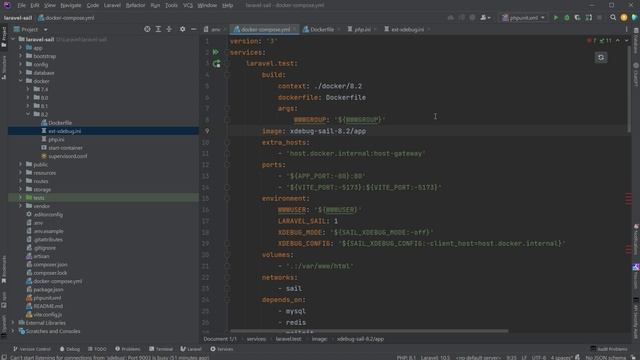Open Debug tool window
Viewport: 640px width, 360px height.
pyautogui.click(x=70, y=349)
